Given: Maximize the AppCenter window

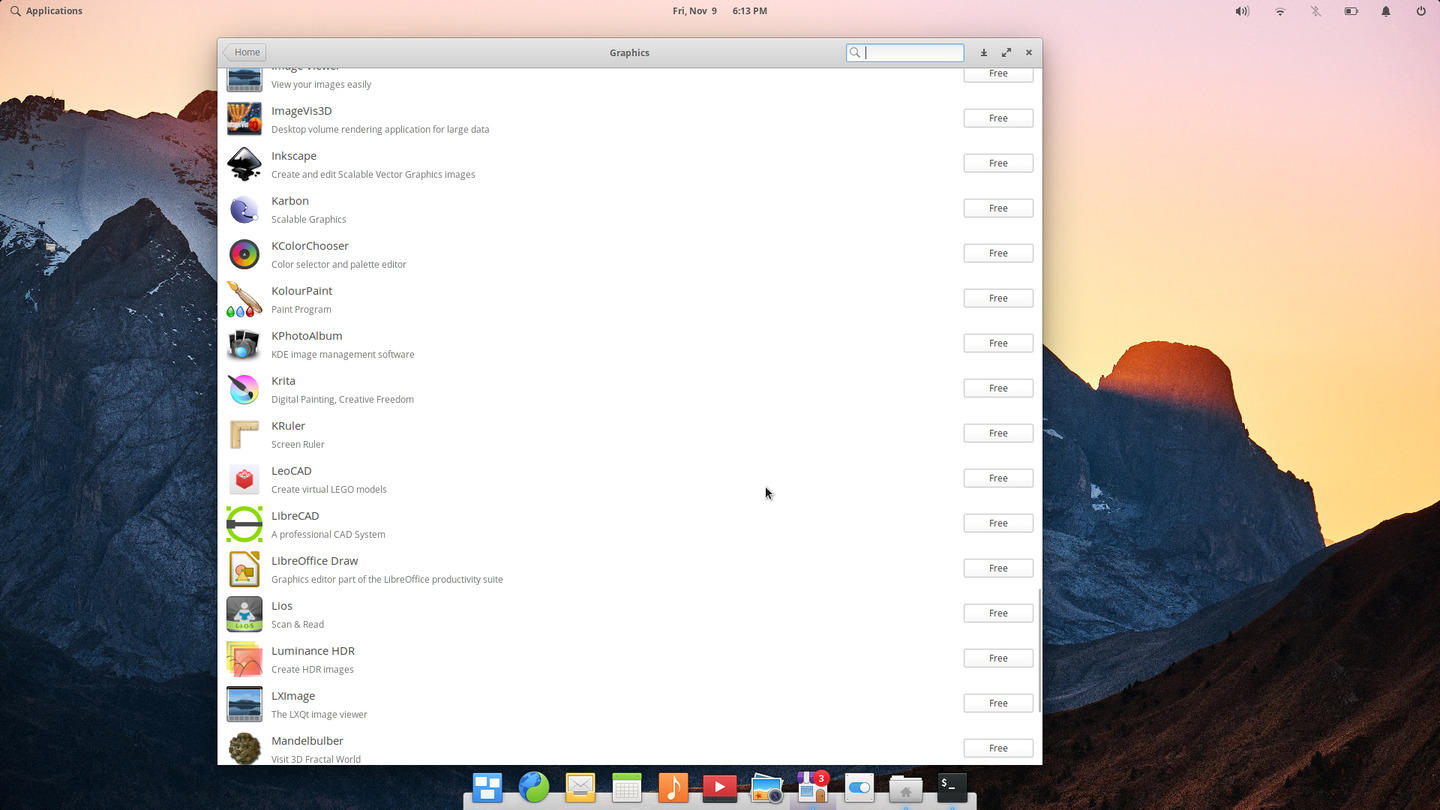Looking at the screenshot, I should pos(1006,53).
